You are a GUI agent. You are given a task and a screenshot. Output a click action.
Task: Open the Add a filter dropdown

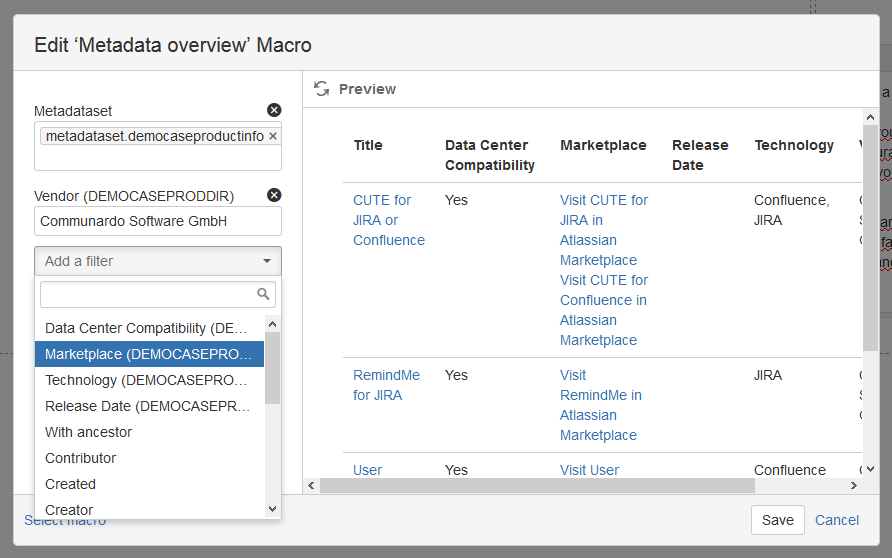coord(158,261)
